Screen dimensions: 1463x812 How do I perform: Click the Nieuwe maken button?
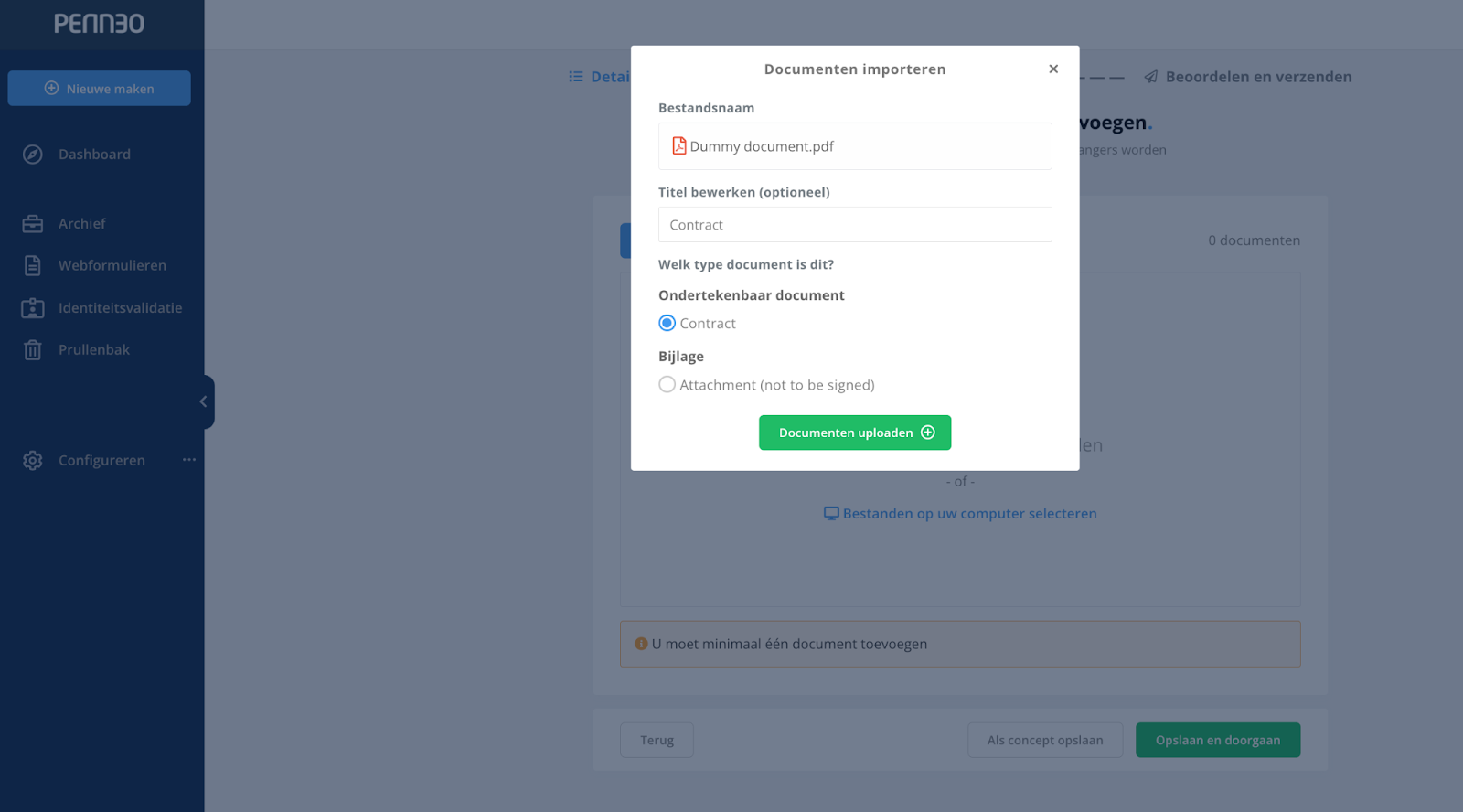[100, 89]
